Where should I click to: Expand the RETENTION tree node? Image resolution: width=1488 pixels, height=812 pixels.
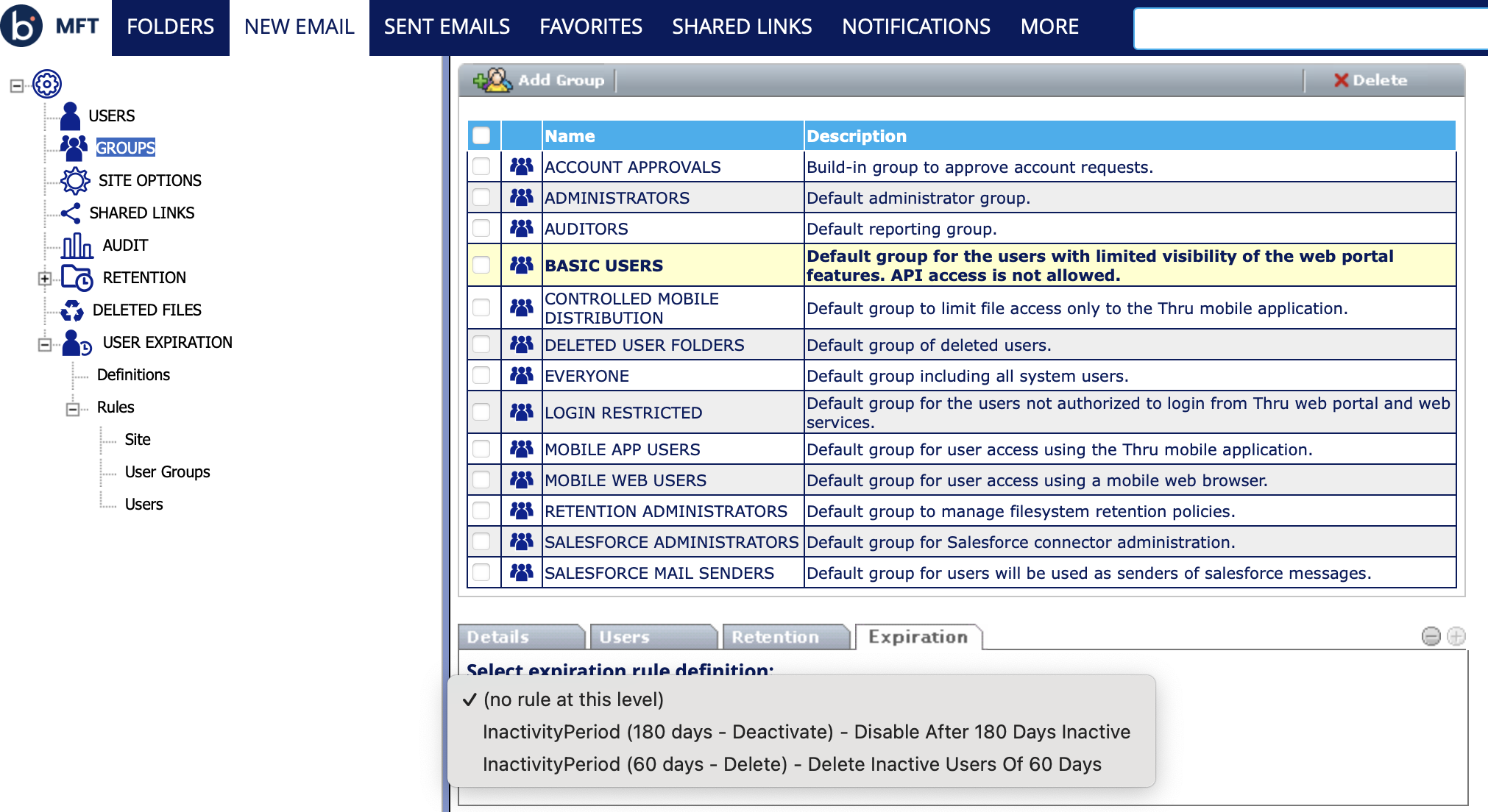(45, 278)
